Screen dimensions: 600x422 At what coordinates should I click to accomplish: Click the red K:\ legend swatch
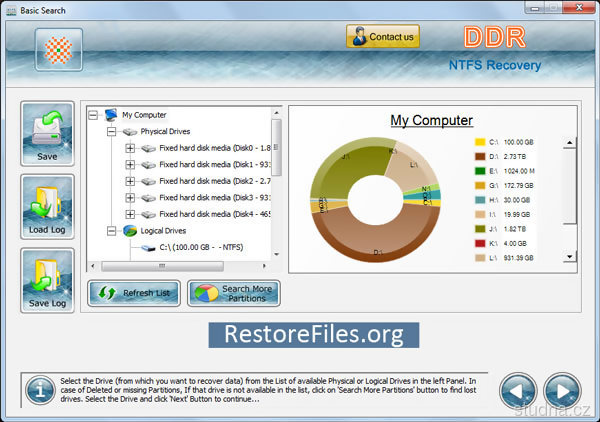pyautogui.click(x=480, y=244)
